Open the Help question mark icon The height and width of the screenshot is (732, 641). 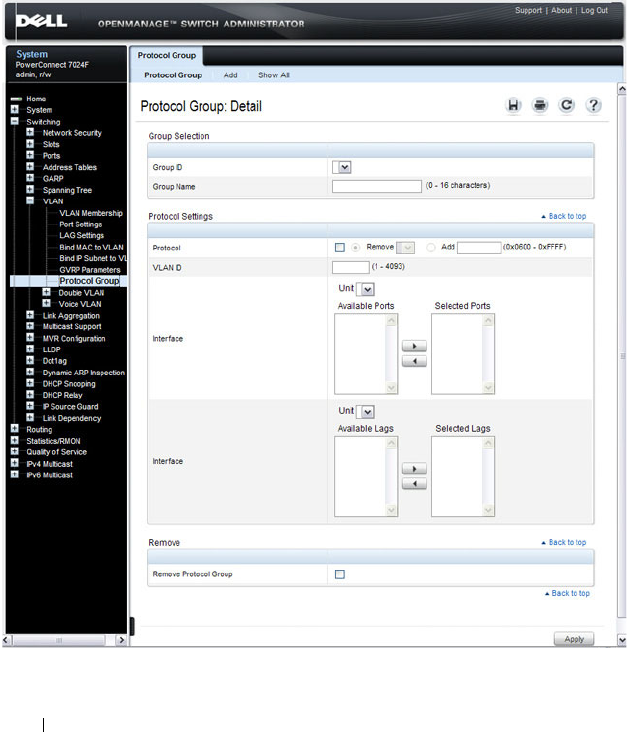(593, 106)
